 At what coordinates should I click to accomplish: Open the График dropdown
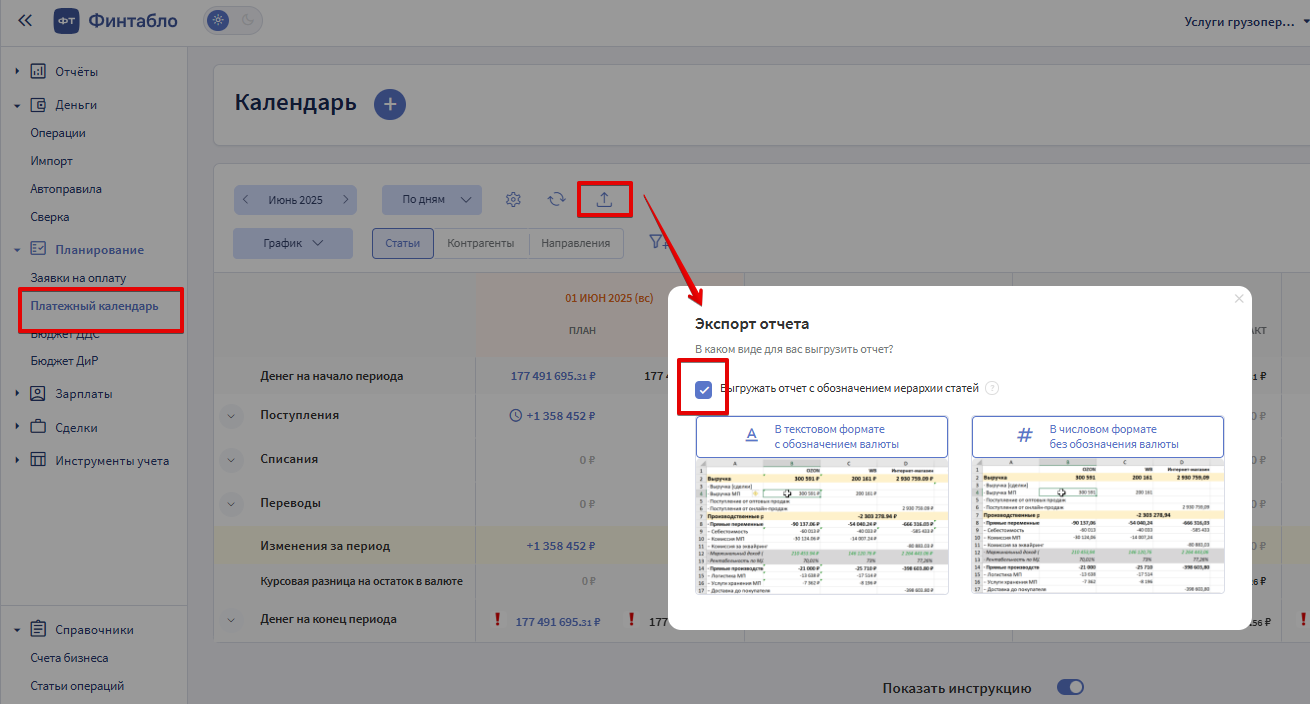(293, 243)
